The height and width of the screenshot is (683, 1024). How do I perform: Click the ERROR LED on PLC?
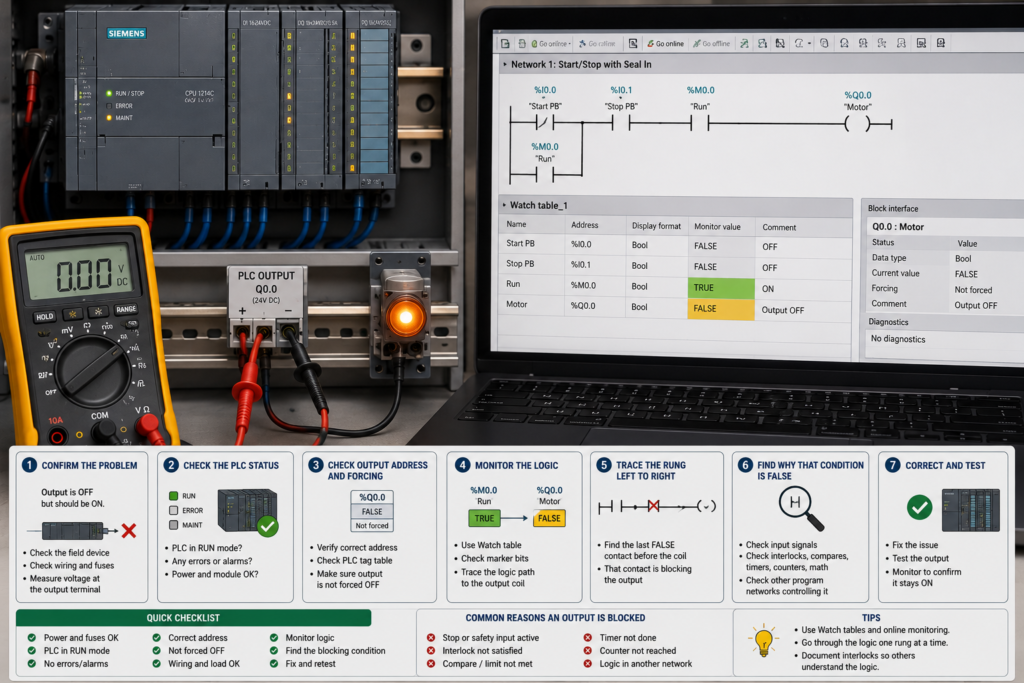pos(109,106)
